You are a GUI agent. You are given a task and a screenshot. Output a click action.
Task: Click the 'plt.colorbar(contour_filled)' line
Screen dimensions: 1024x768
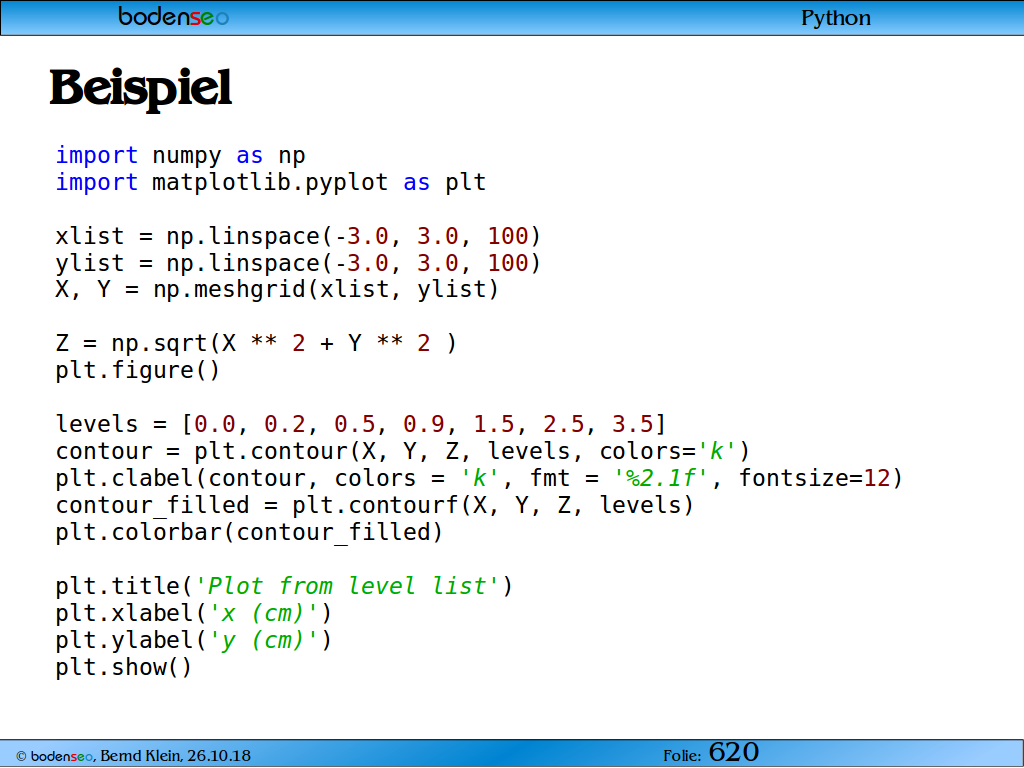(249, 533)
